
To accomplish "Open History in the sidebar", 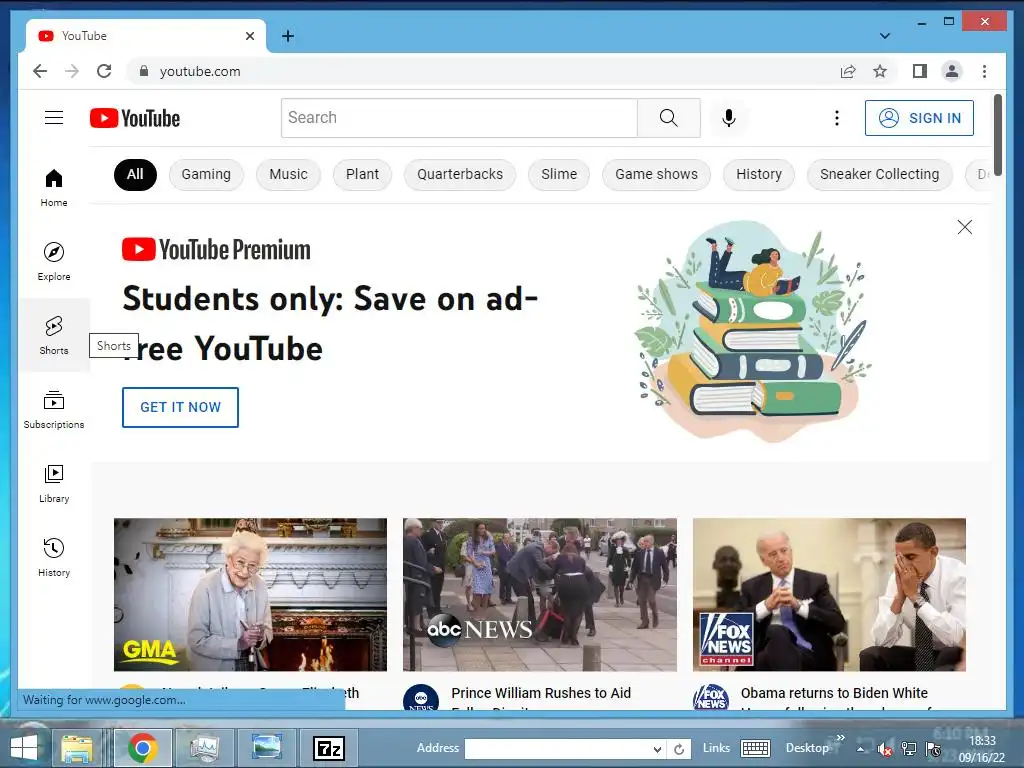I will tap(54, 557).
